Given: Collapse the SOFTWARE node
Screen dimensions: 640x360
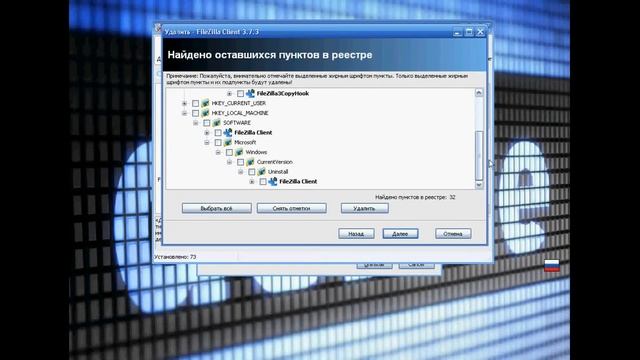Looking at the screenshot, I should pos(196,123).
